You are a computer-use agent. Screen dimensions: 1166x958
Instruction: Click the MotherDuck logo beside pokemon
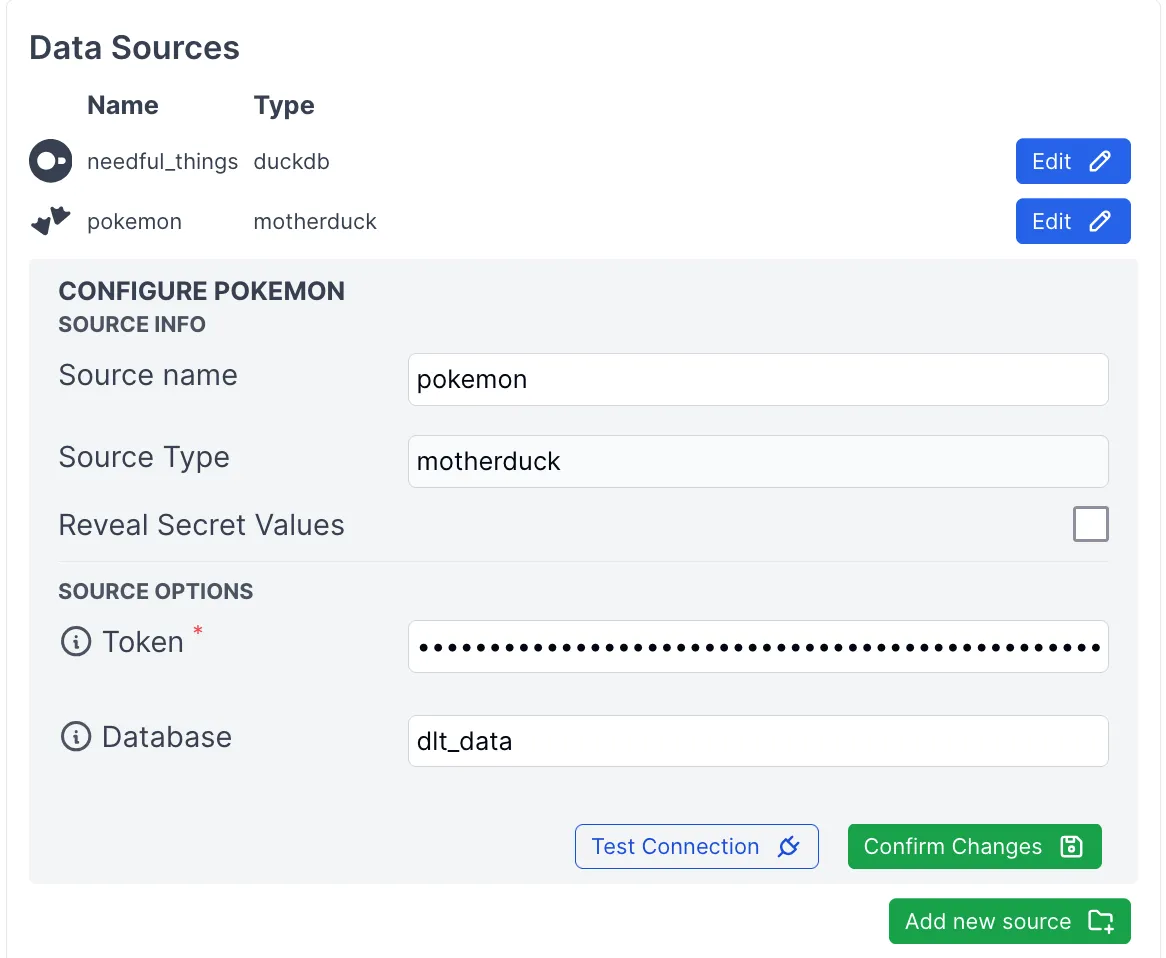(x=51, y=221)
